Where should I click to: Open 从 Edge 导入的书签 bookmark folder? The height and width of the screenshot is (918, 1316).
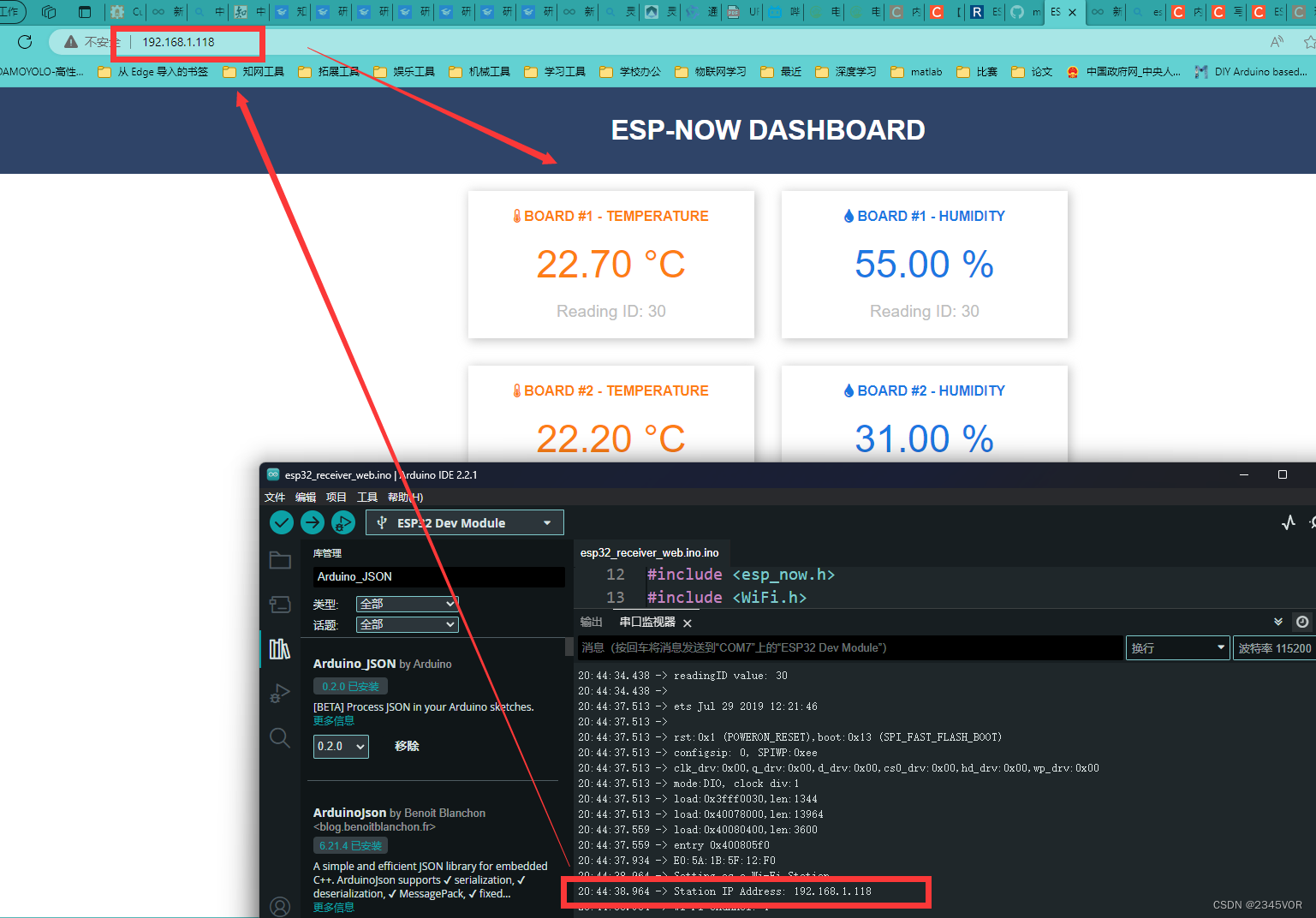coord(153,72)
